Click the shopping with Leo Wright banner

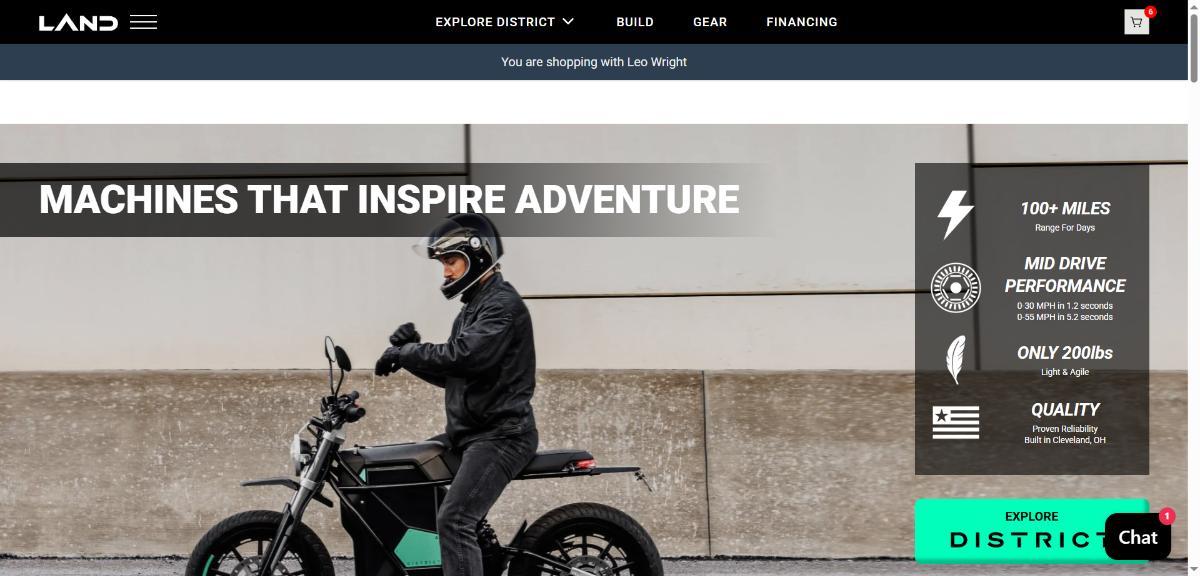[594, 62]
